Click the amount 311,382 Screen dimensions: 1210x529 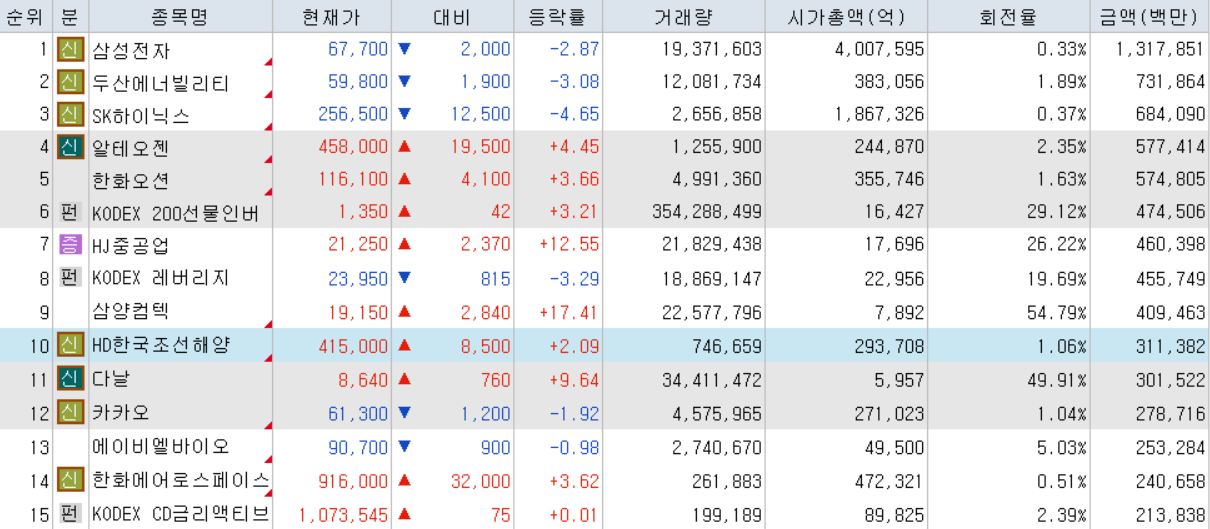click(x=1172, y=345)
